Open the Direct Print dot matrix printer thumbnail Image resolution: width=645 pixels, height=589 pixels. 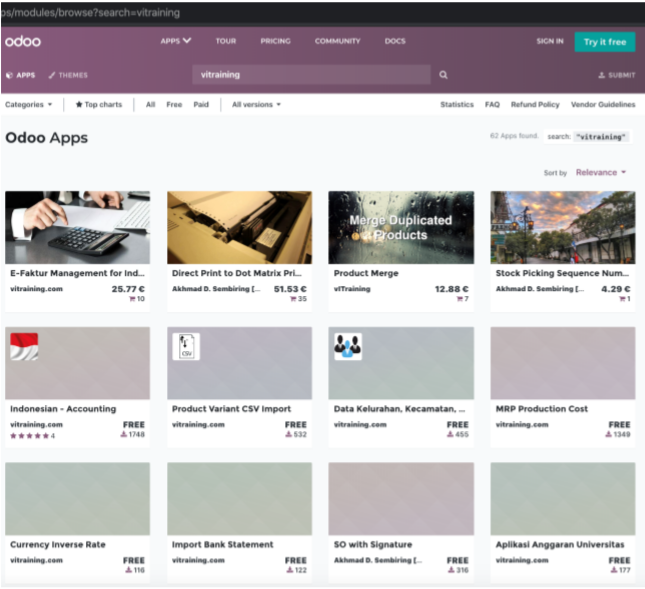pos(239,227)
